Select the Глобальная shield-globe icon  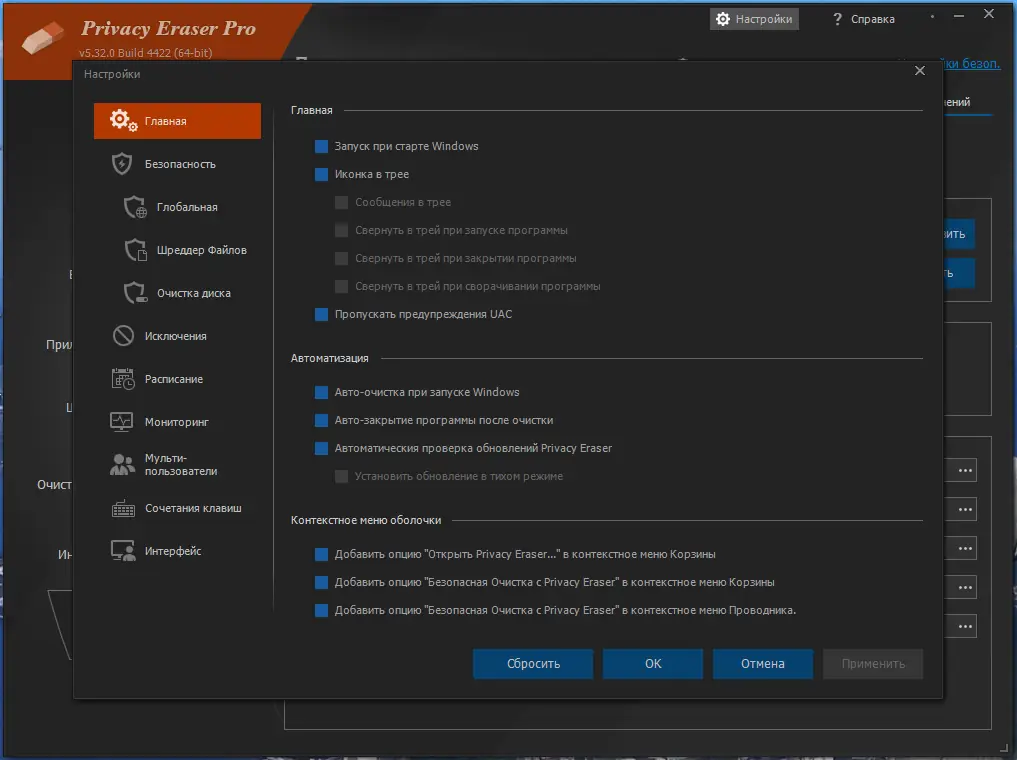135,207
